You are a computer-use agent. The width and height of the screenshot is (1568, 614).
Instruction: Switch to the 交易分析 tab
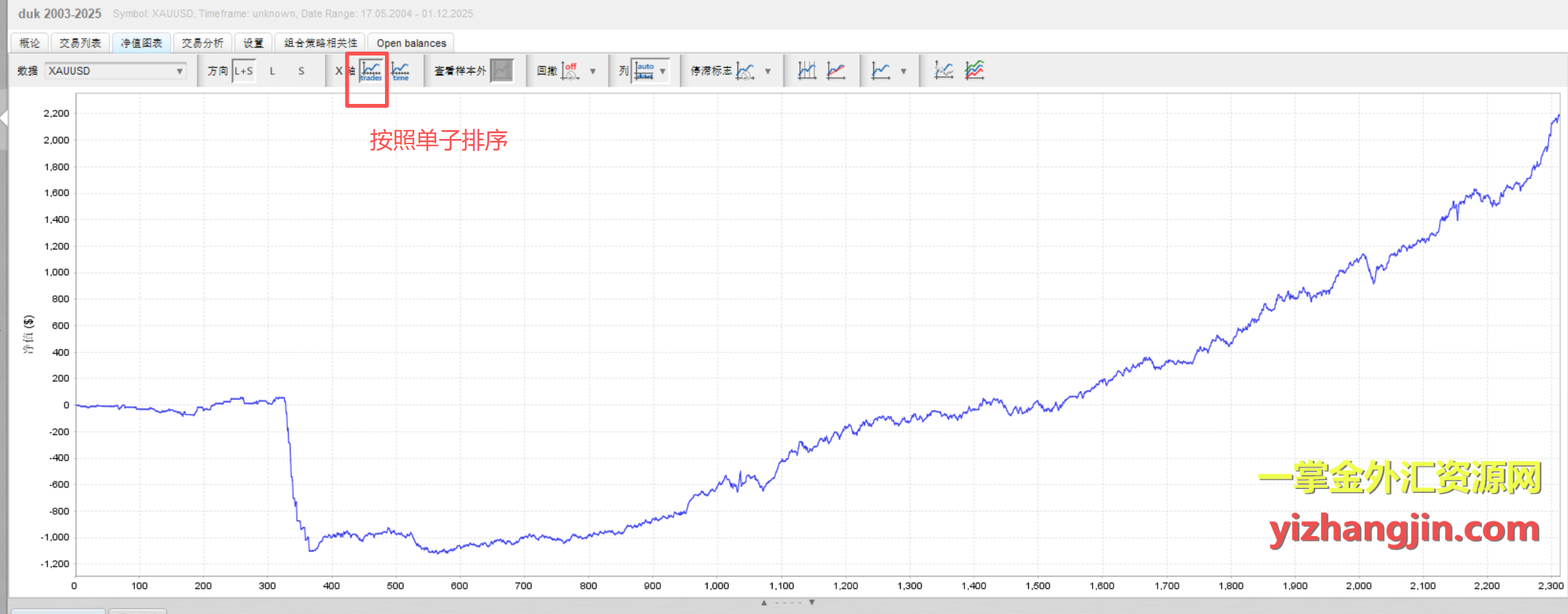click(x=202, y=43)
